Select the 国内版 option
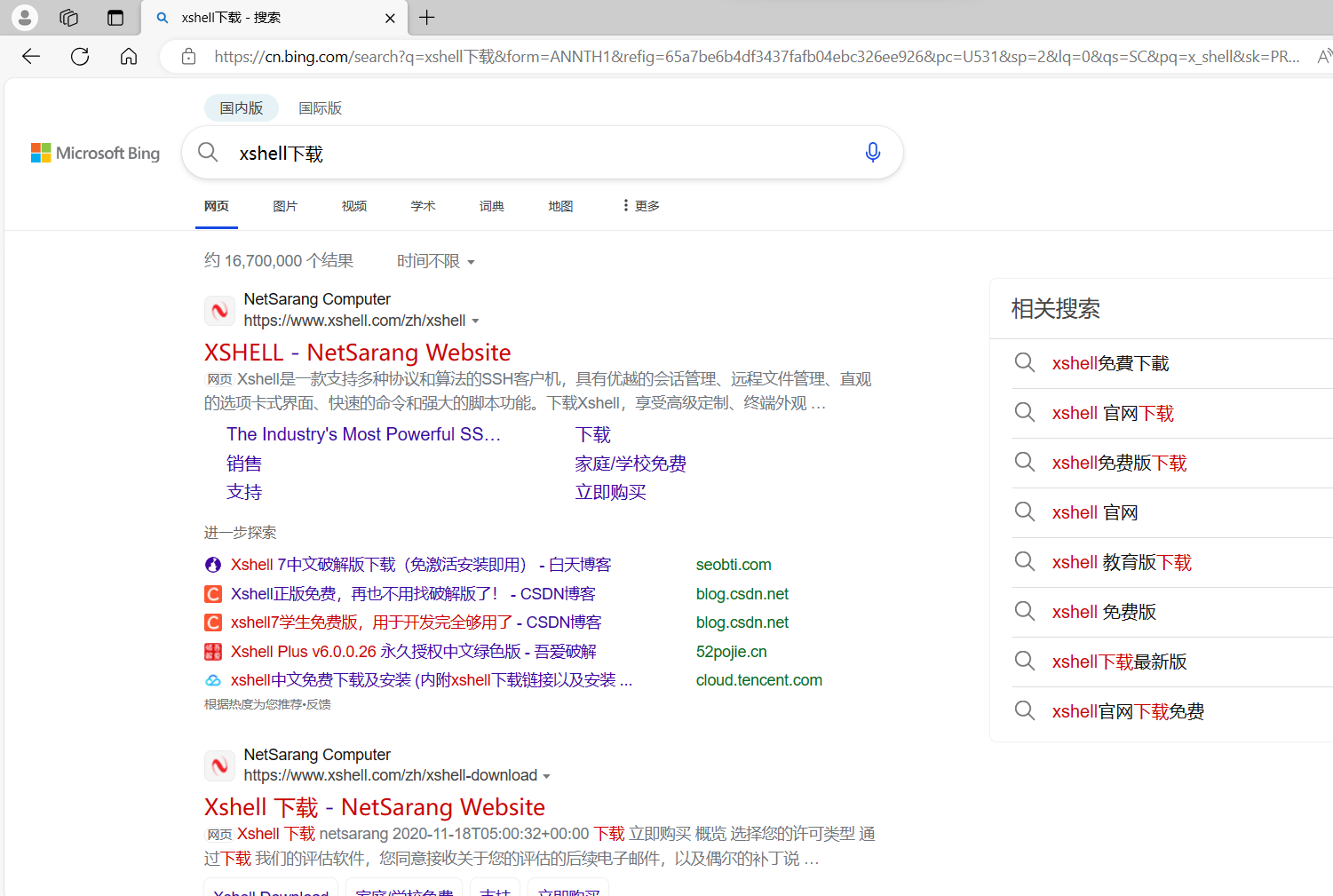Viewport: 1333px width, 896px height. (241, 107)
